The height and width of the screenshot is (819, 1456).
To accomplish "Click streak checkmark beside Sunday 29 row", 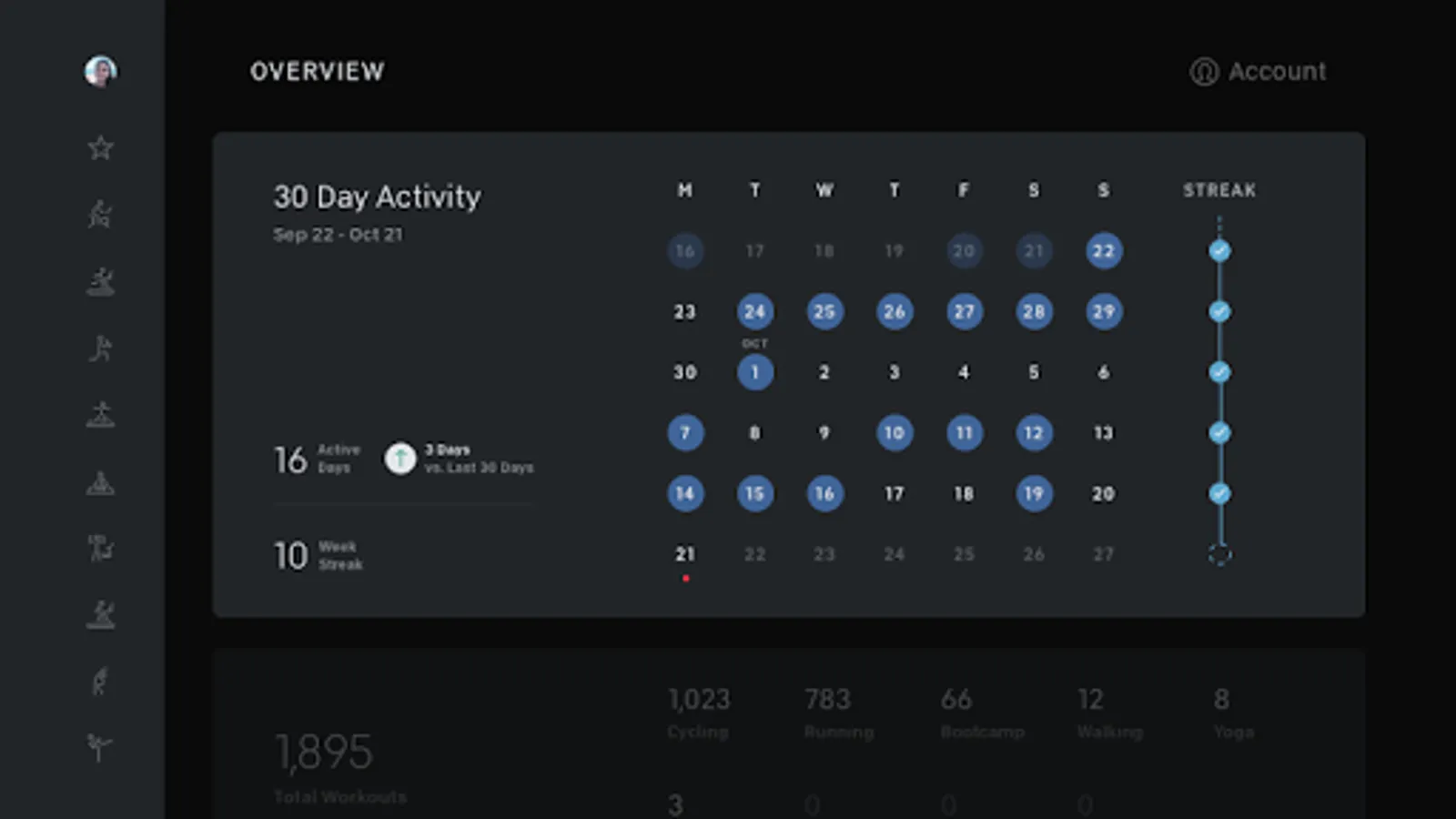I will [x=1219, y=311].
